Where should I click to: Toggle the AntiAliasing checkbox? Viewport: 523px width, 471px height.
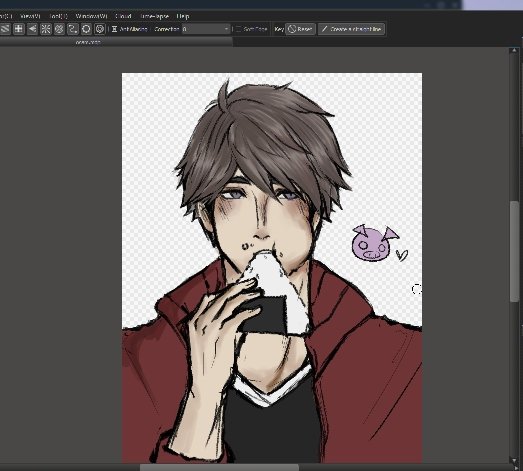pos(114,29)
